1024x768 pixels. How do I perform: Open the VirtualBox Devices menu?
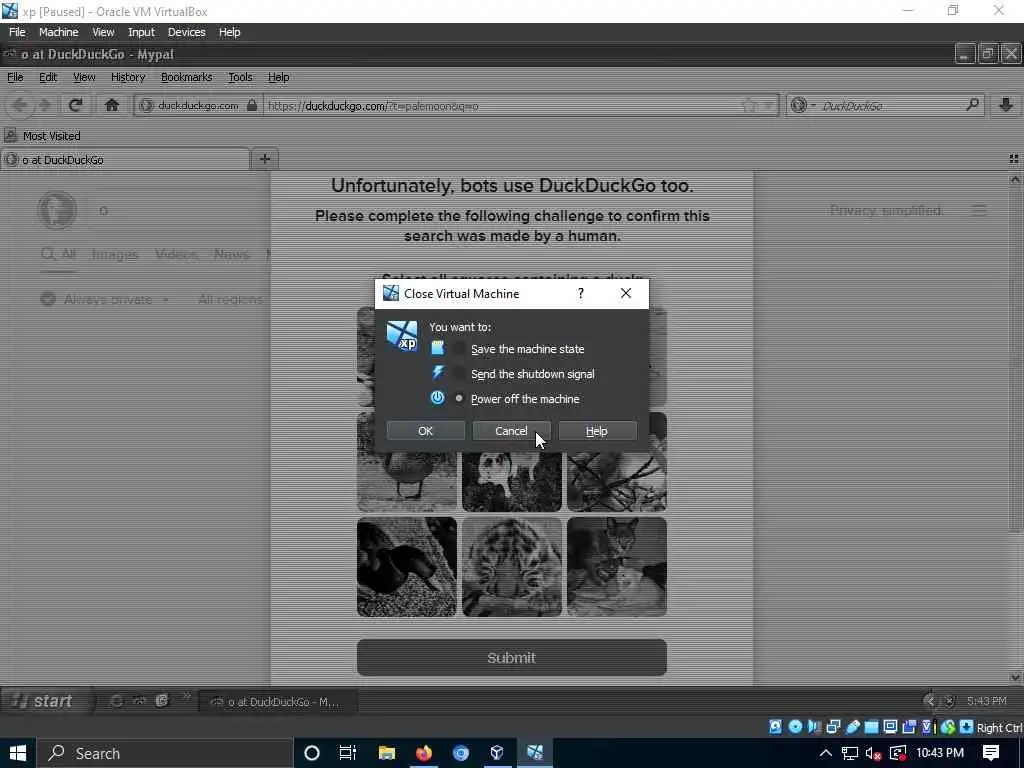pyautogui.click(x=186, y=32)
